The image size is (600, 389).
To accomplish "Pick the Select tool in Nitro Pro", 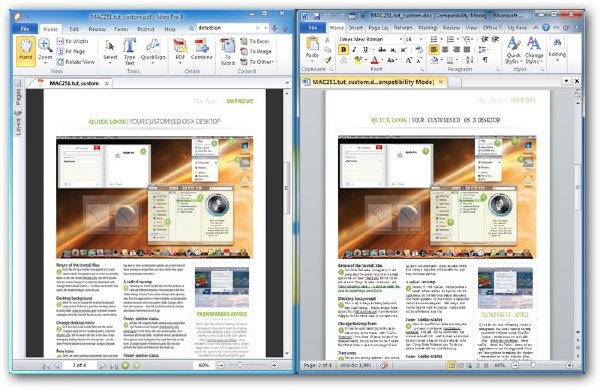I will click(x=110, y=50).
